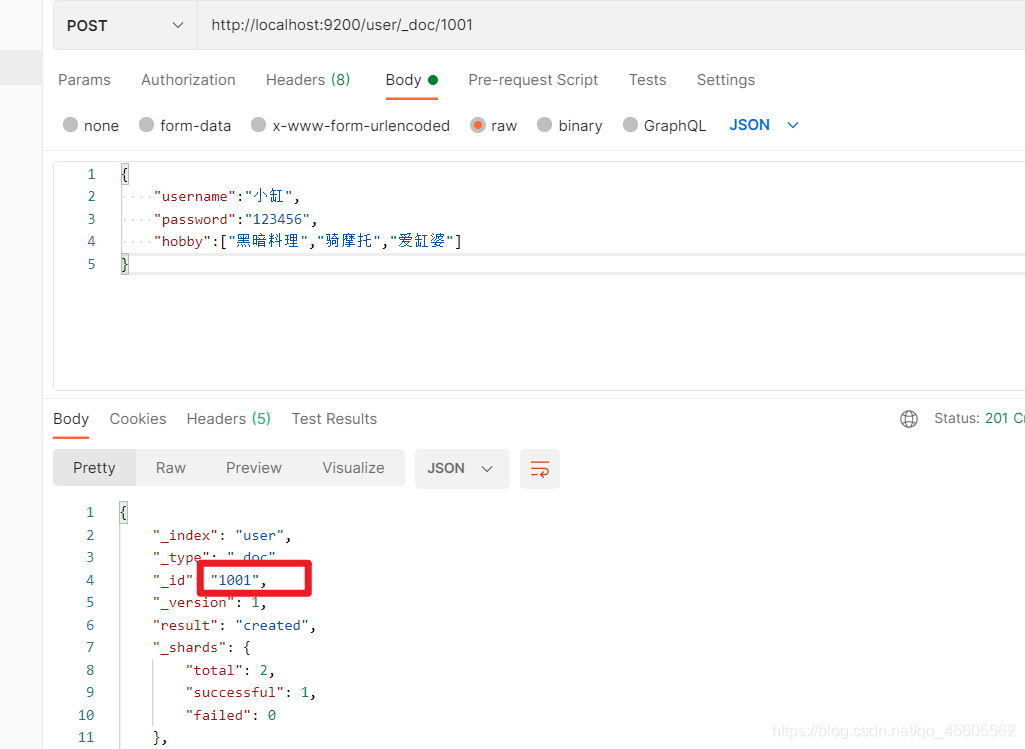Select the form-data radio option
Viewport: 1025px width, 749px height.
pyautogui.click(x=146, y=125)
